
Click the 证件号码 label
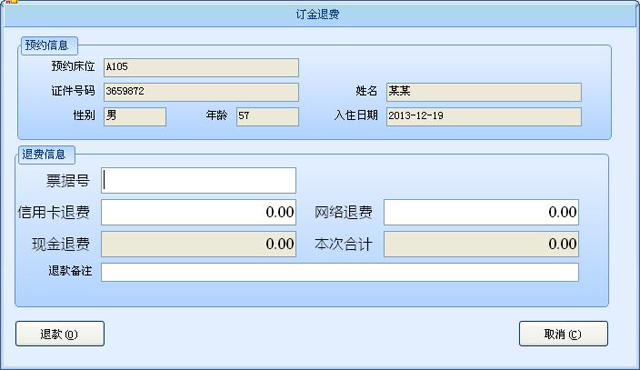tap(73, 91)
